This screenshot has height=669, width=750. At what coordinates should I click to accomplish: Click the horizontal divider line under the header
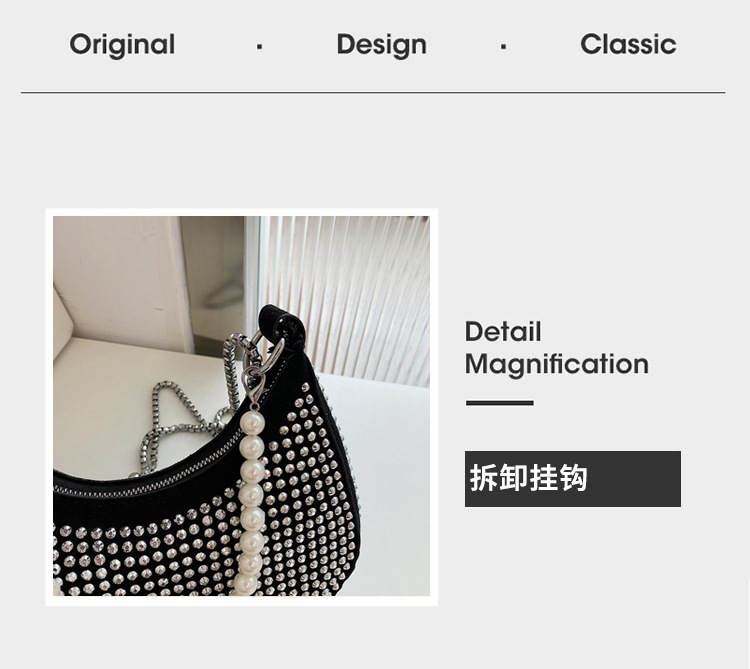[x=373, y=92]
